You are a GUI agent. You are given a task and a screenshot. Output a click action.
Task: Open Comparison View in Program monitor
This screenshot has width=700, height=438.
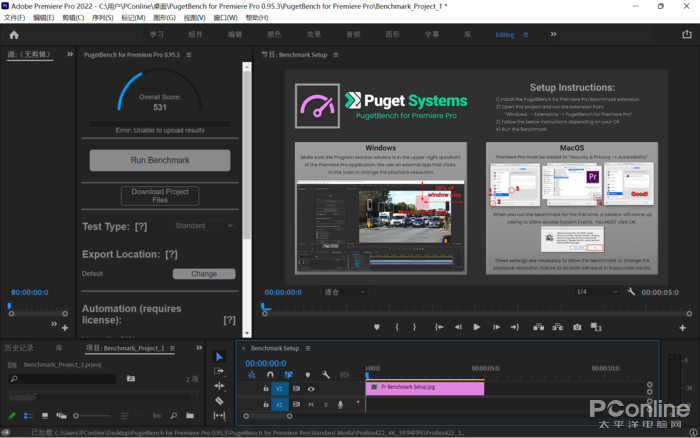tap(596, 327)
